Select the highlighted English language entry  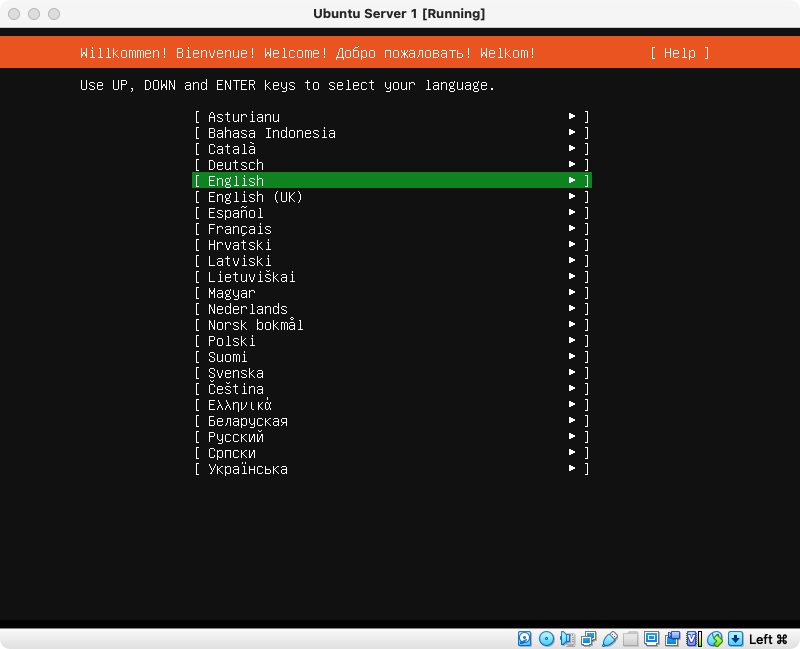pos(236,181)
